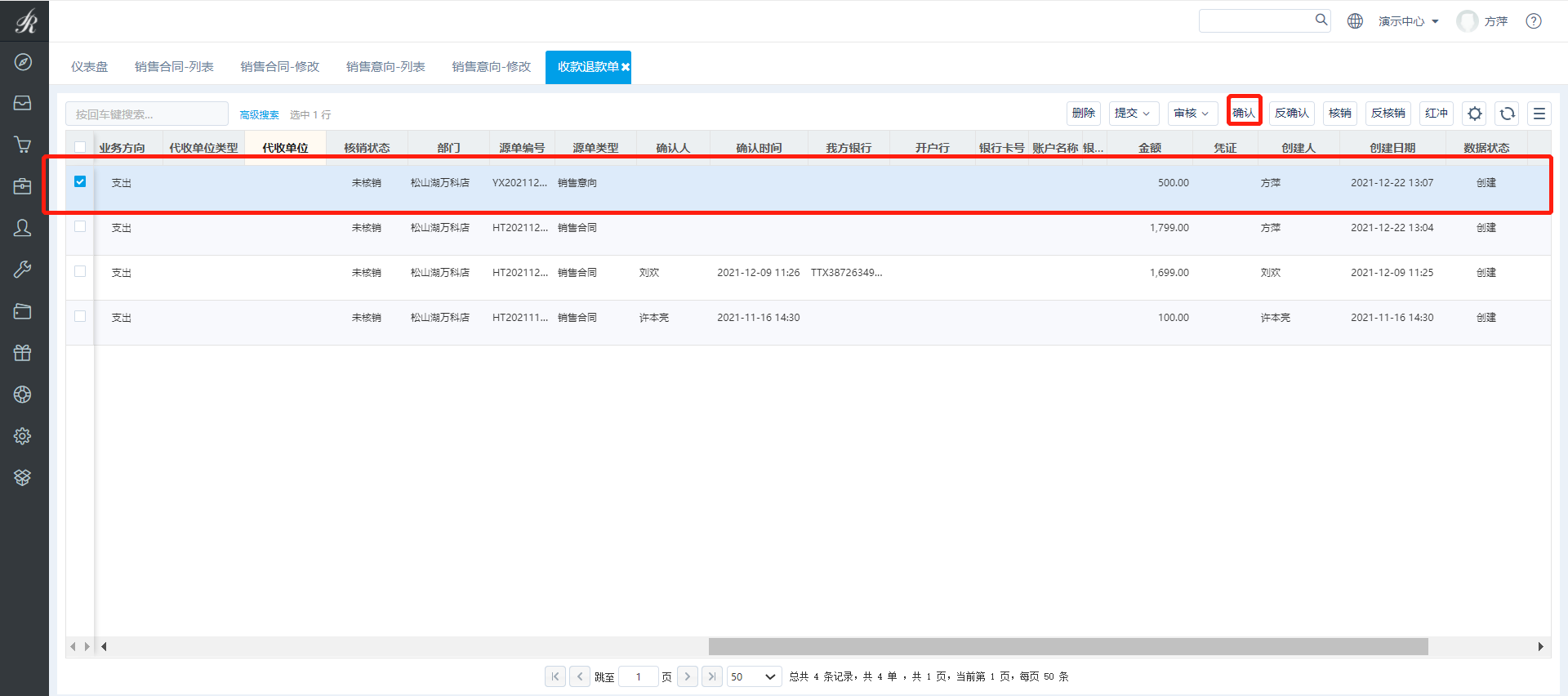
Task: Click the 核销状态 column header
Action: pyautogui.click(x=367, y=148)
